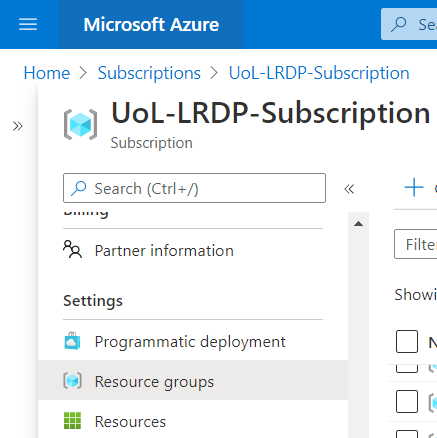Click the subscription cube icon beside title

tap(80, 124)
